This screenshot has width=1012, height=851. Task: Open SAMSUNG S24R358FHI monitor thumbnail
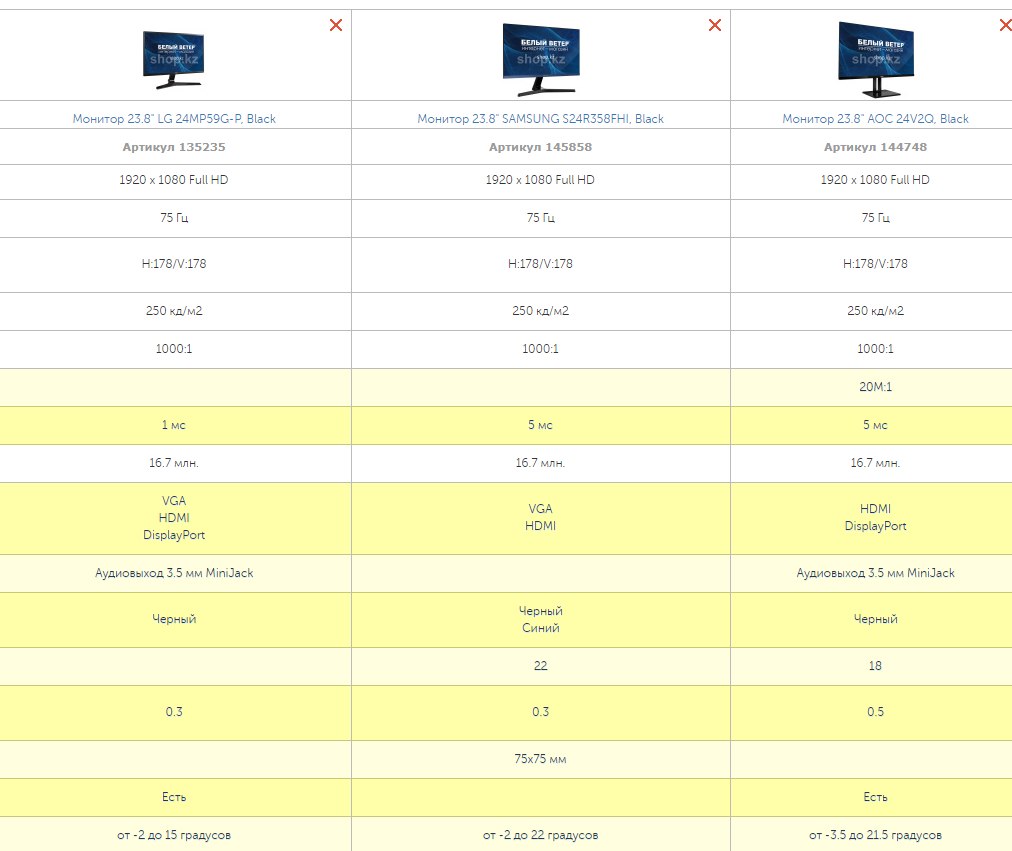pyautogui.click(x=541, y=59)
